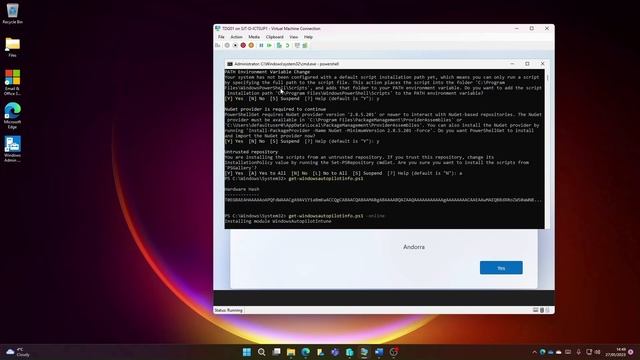This screenshot has width=640, height=360.
Task: Click the taskbar Search icon
Action: (262, 352)
